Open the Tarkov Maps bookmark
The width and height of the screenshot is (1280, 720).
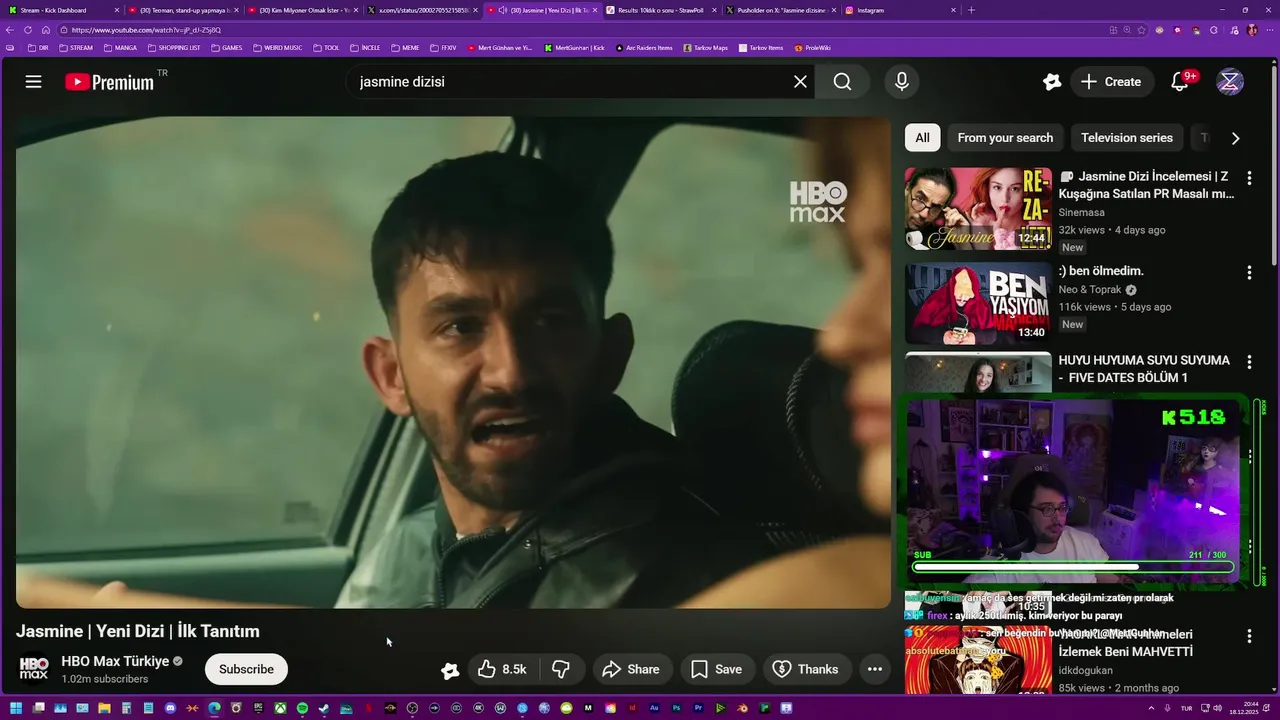pyautogui.click(x=706, y=47)
